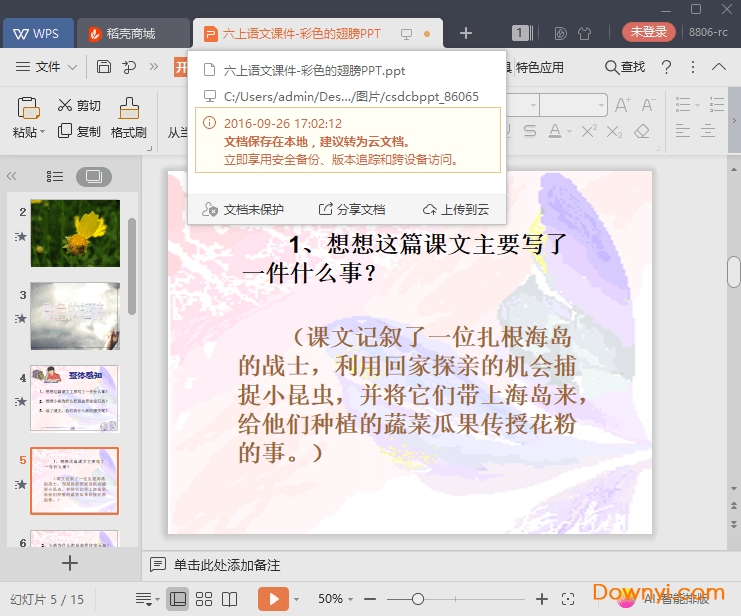The height and width of the screenshot is (616, 741).
Task: Toggle subscript formatting
Action: tap(614, 131)
